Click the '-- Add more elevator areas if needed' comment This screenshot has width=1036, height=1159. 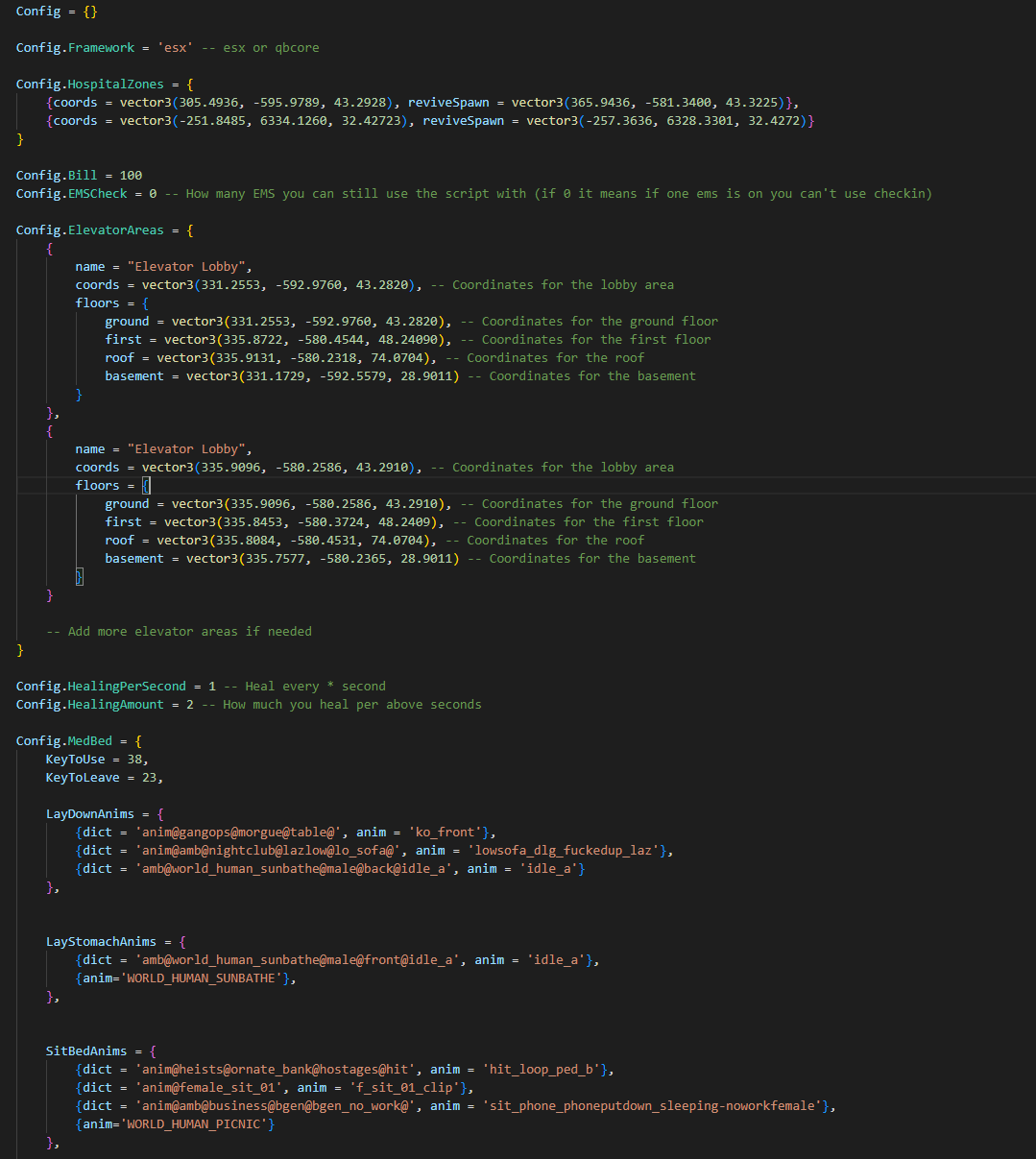click(x=181, y=631)
